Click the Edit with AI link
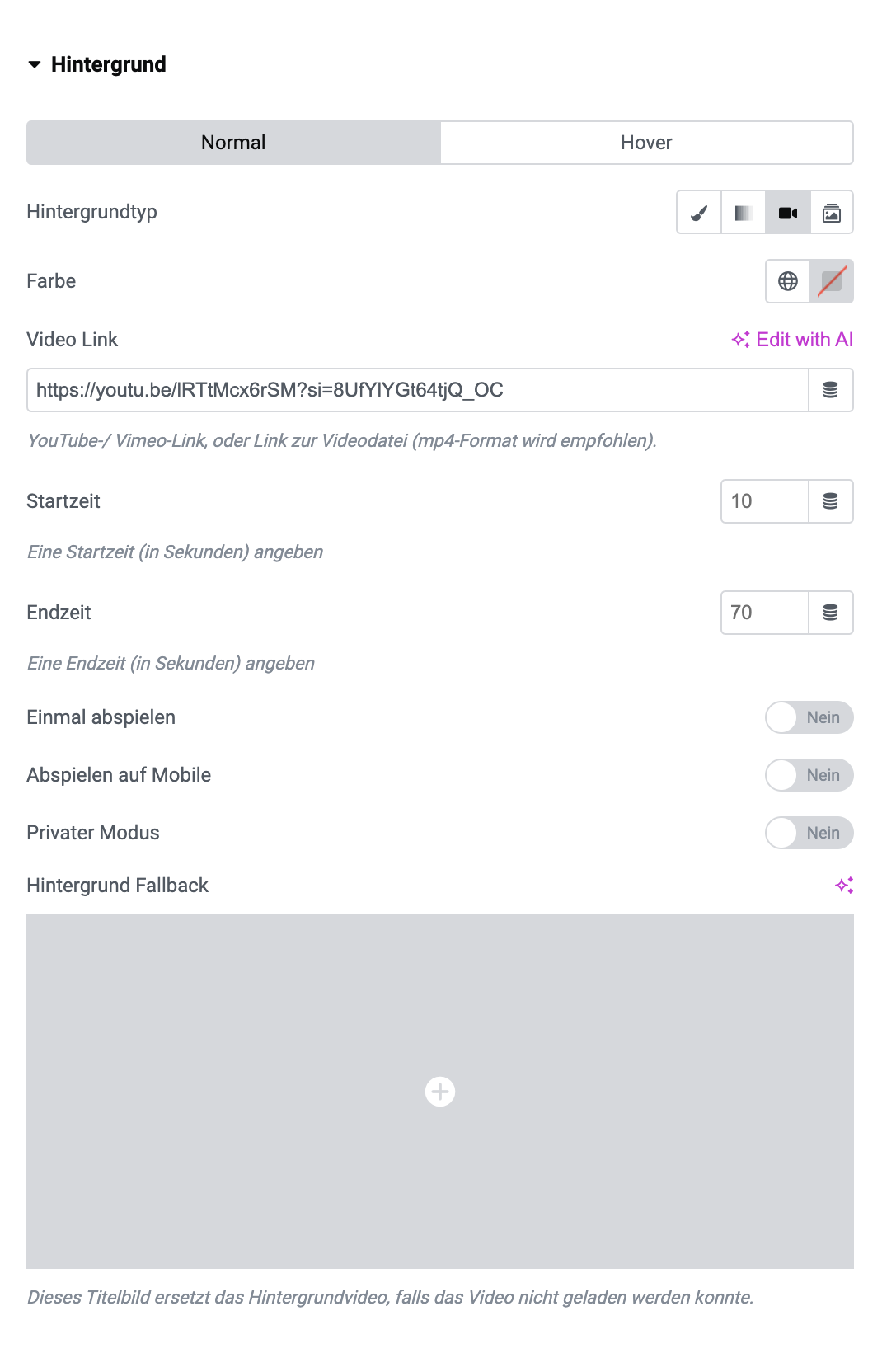Viewport: 882px width, 1372px height. (792, 340)
